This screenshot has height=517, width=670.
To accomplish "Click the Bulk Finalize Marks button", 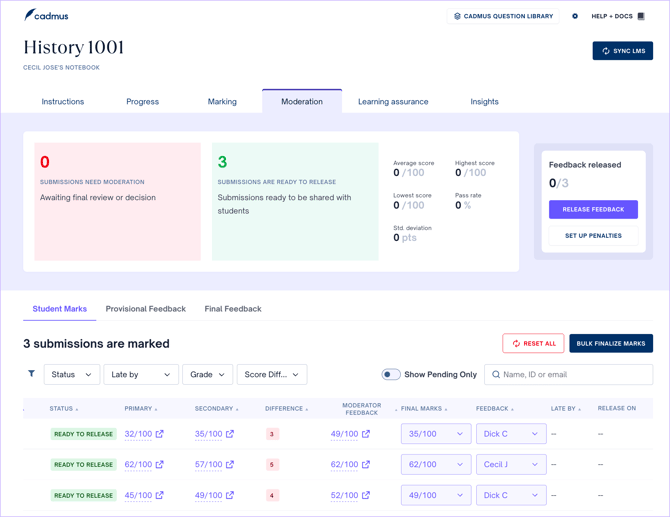I will (x=611, y=344).
